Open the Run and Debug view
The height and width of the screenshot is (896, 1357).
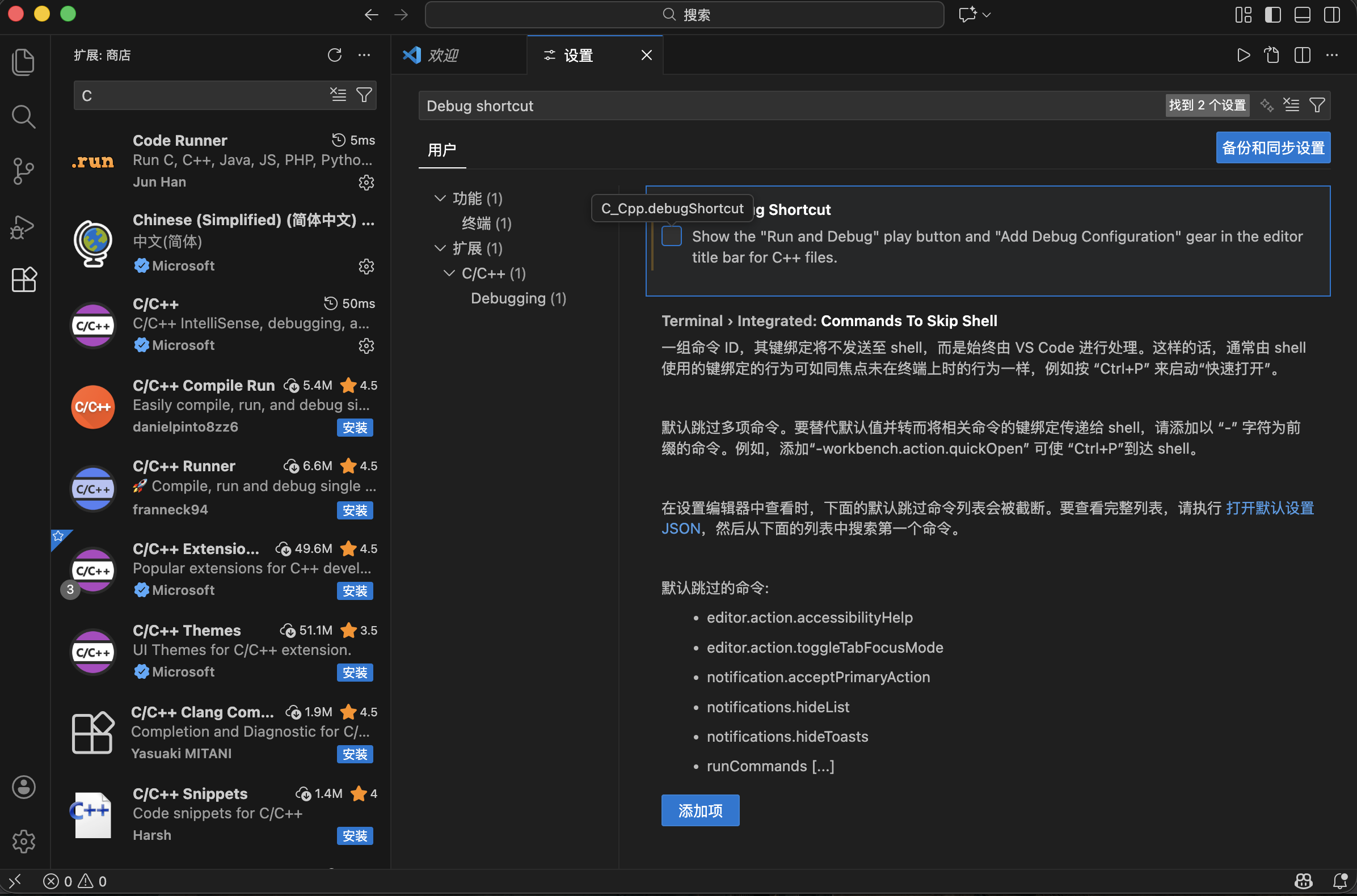pos(23,226)
